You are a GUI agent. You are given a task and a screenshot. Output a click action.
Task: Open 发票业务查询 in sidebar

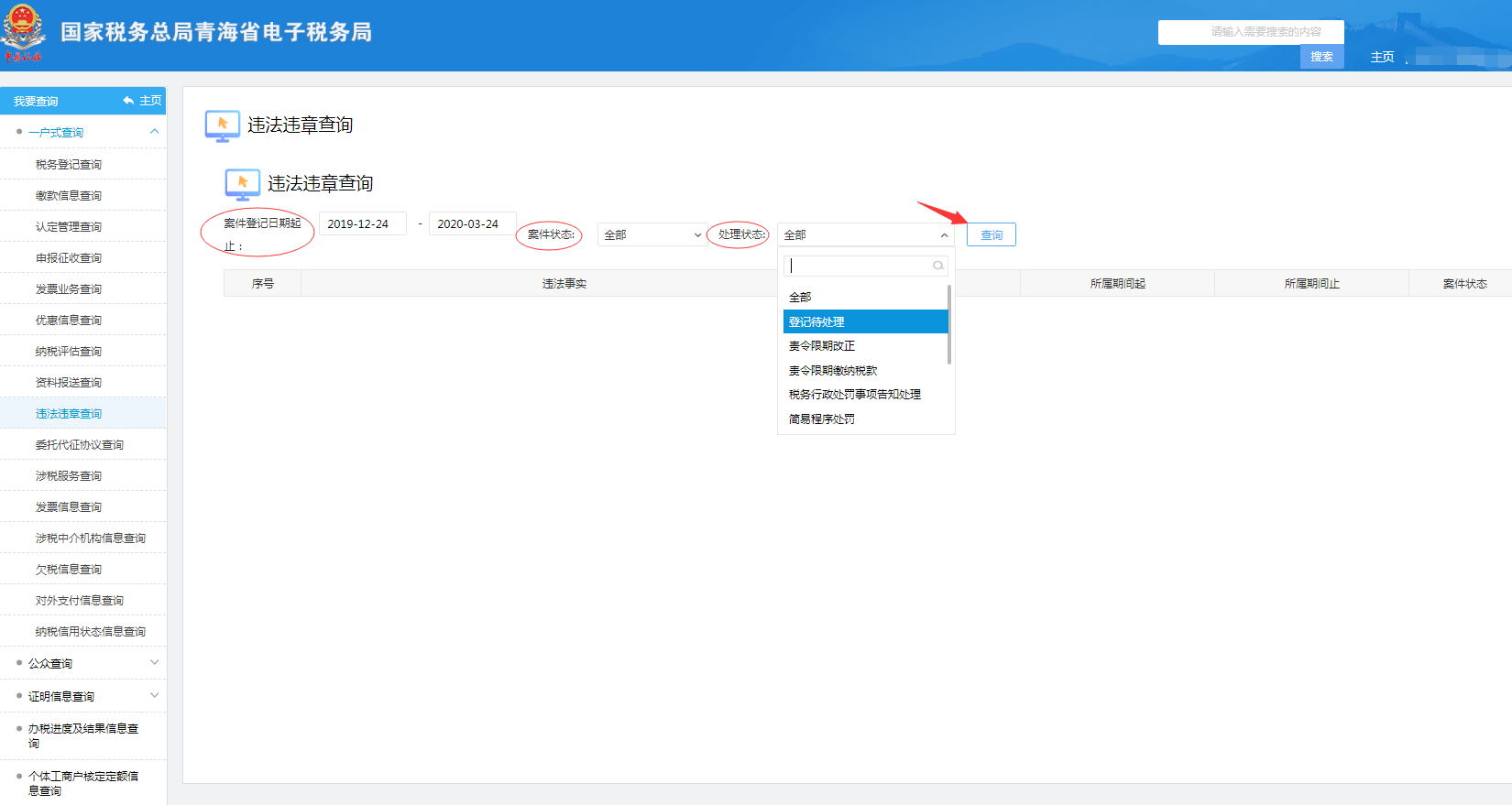(x=69, y=289)
